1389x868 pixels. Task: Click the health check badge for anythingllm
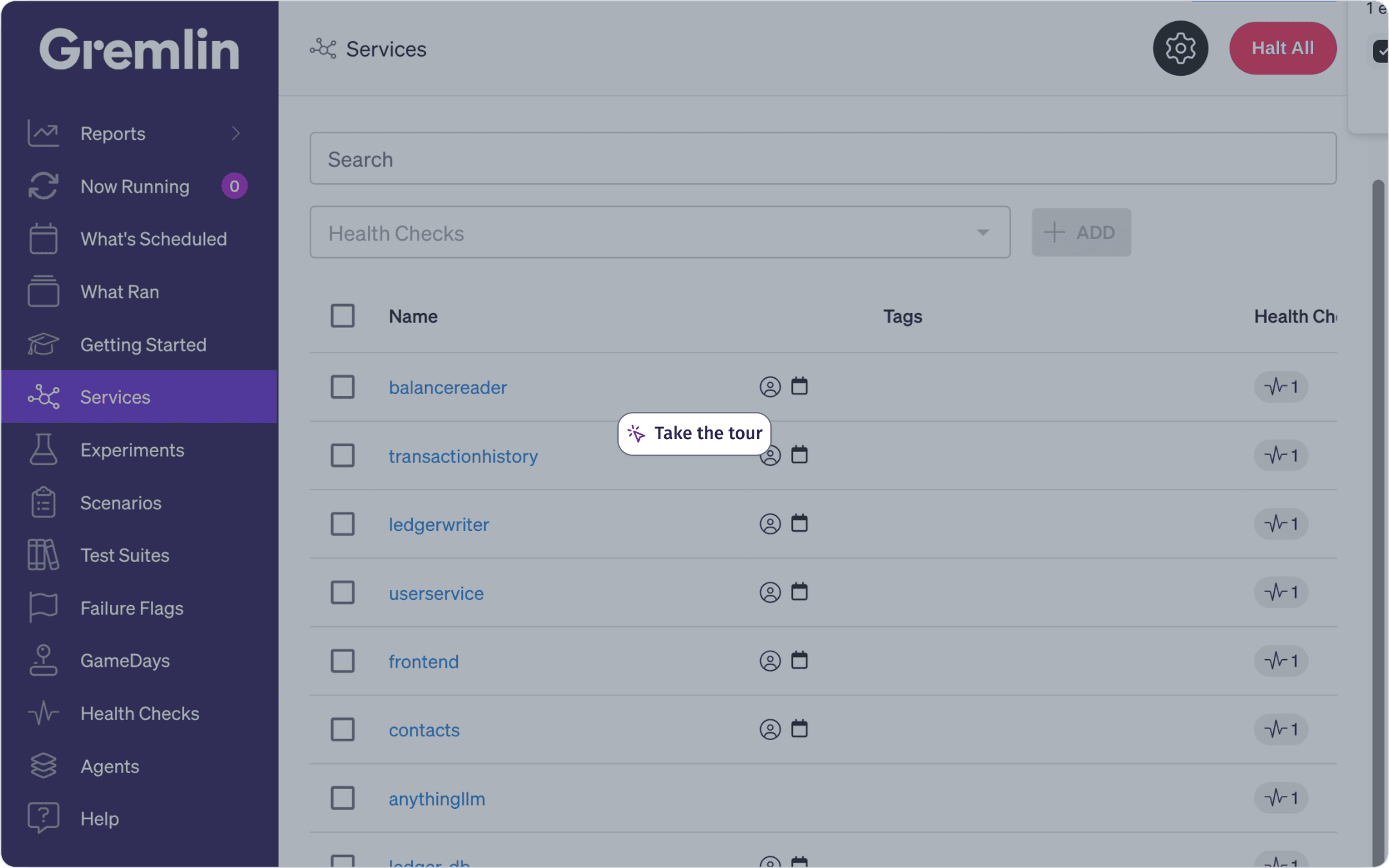point(1280,798)
